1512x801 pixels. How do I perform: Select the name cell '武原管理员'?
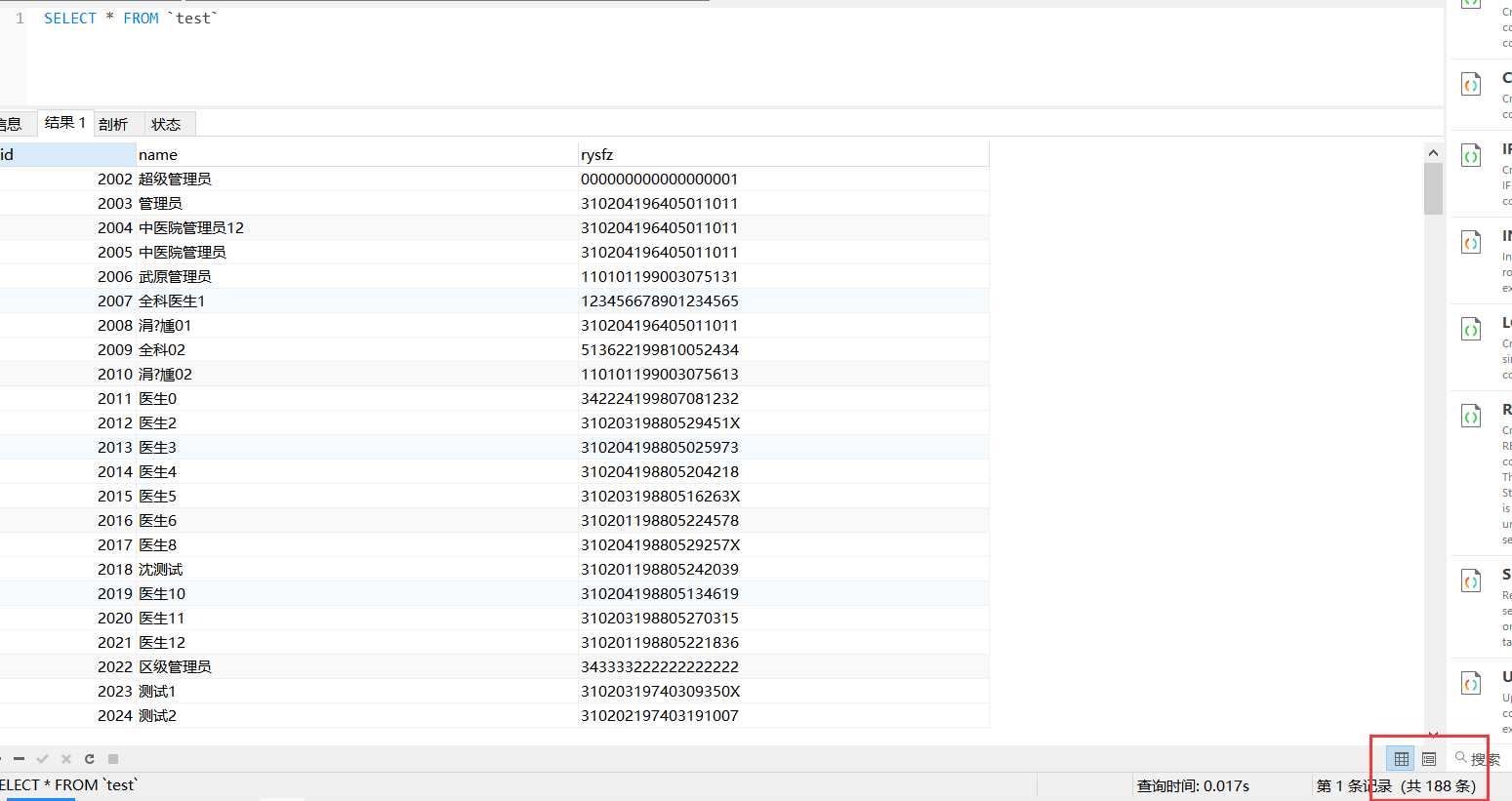point(357,276)
